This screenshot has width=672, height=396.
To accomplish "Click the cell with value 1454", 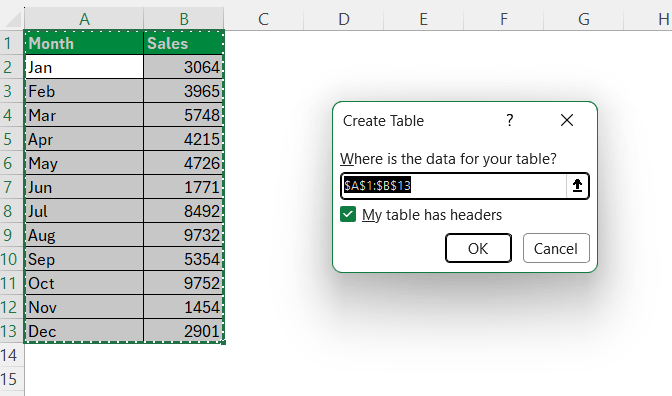I will tap(184, 307).
